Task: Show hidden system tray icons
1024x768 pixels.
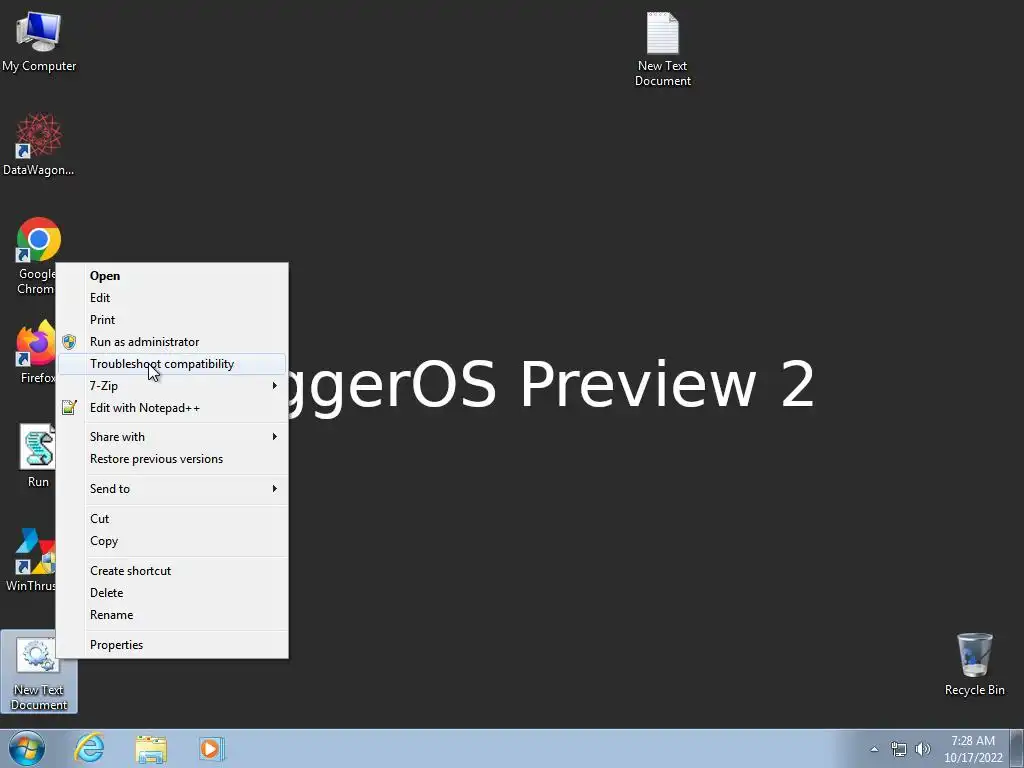Action: pyautogui.click(x=874, y=749)
